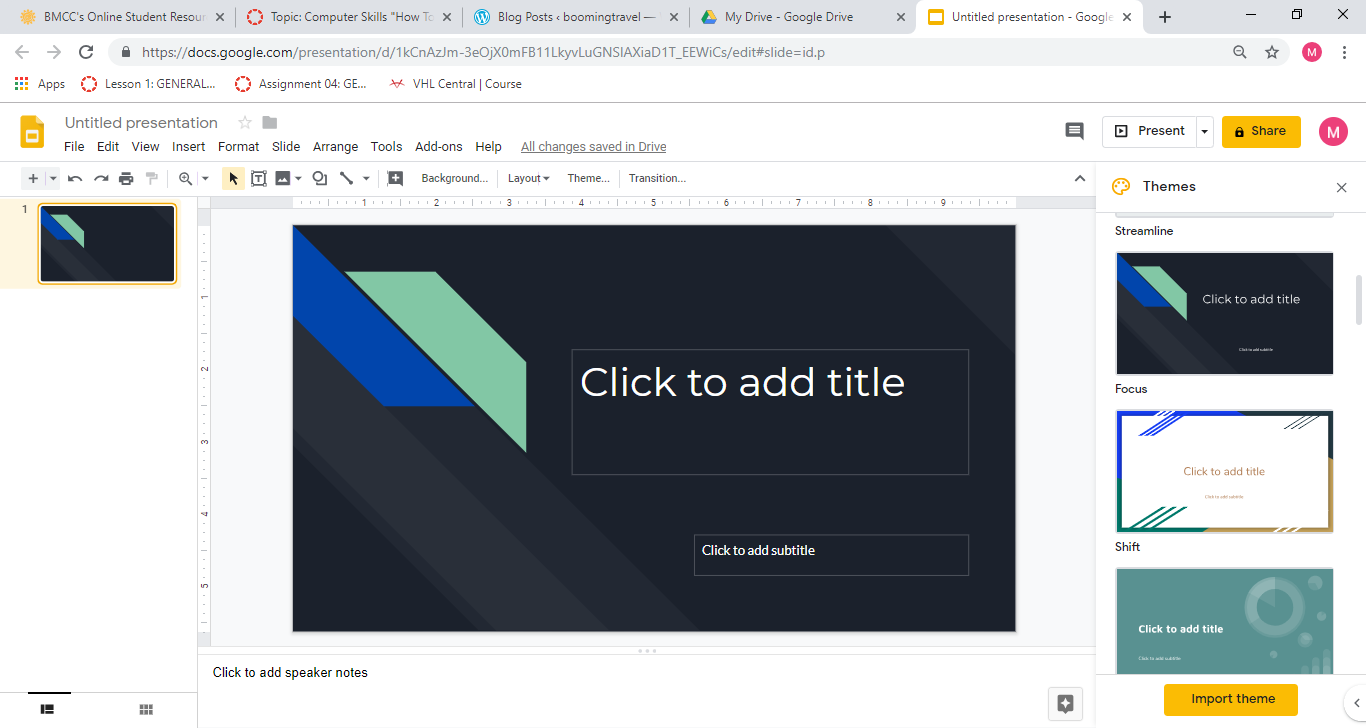Click the Add comment toolbar icon

(x=395, y=179)
